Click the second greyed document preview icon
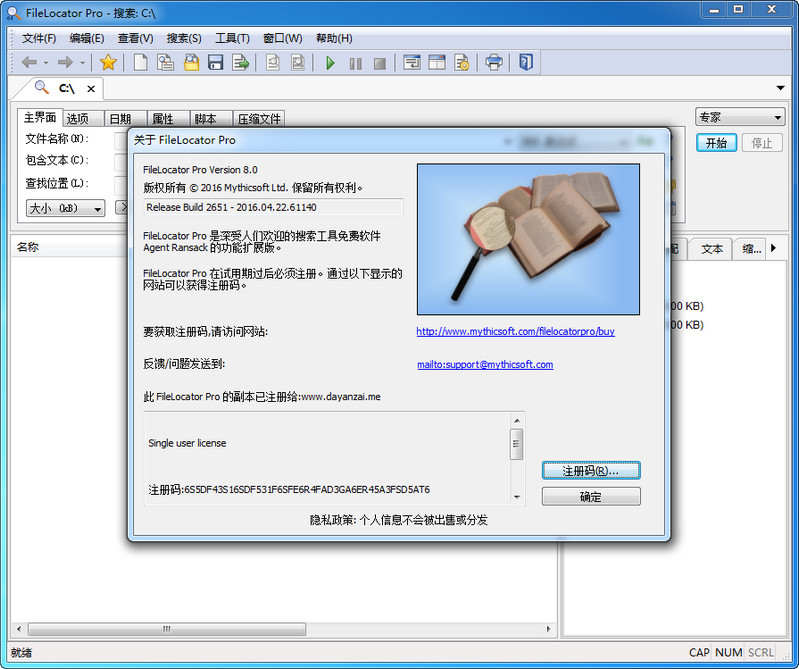The height and width of the screenshot is (669, 799). pos(298,63)
